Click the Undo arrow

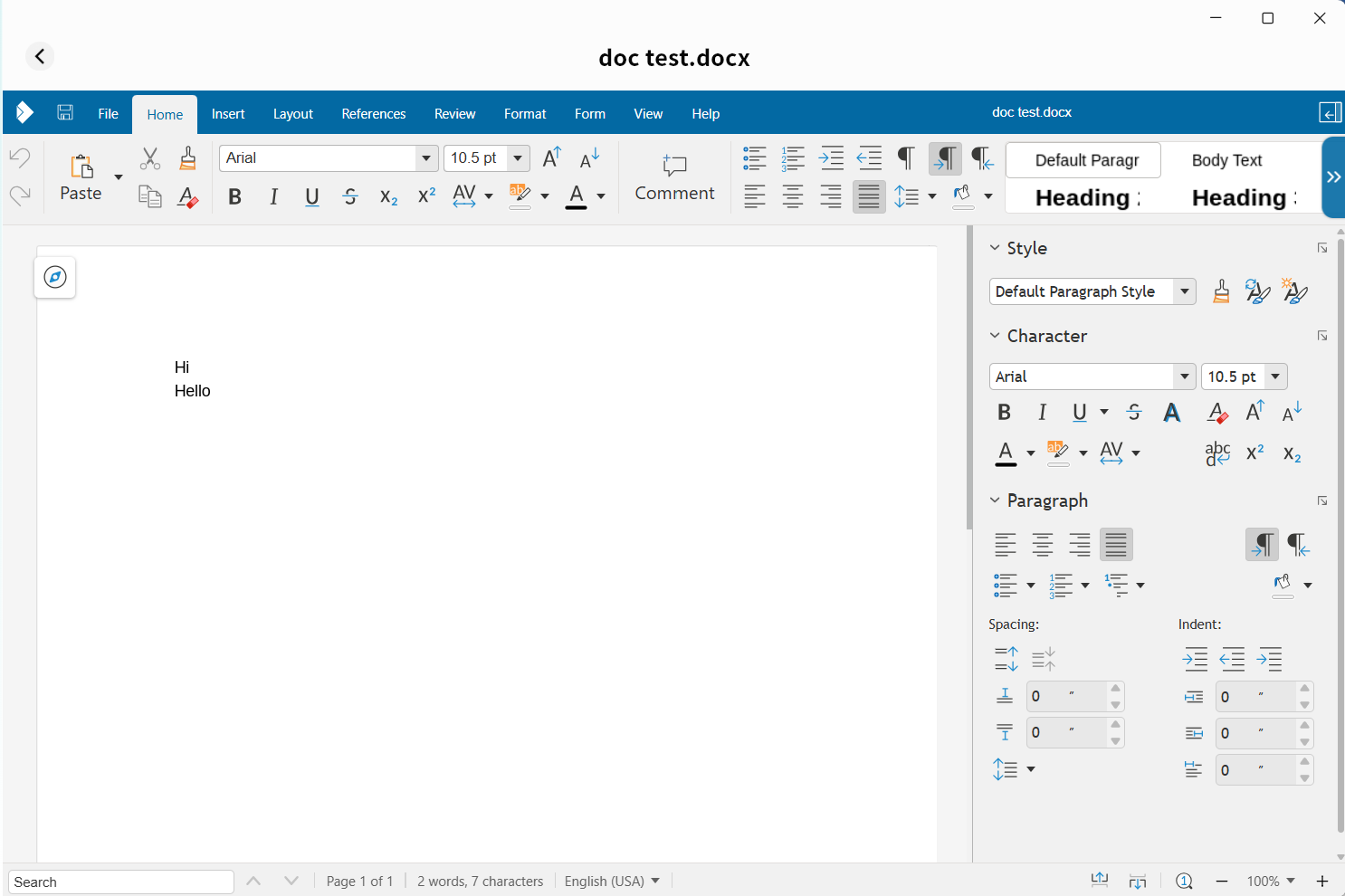click(x=20, y=158)
